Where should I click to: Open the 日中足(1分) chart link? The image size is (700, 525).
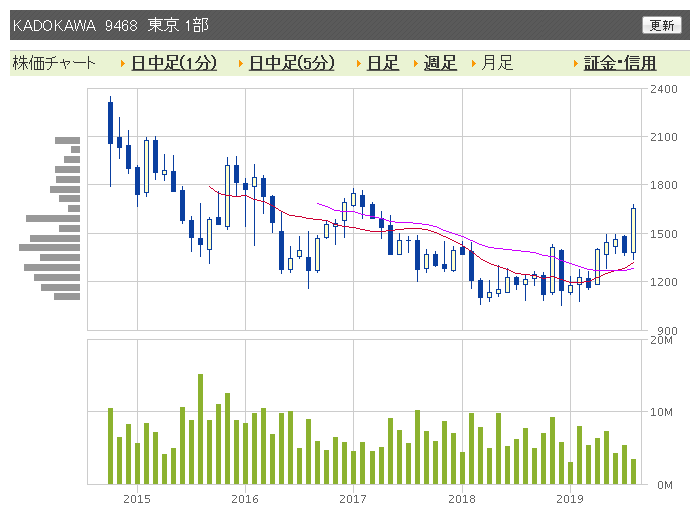pyautogui.click(x=174, y=63)
